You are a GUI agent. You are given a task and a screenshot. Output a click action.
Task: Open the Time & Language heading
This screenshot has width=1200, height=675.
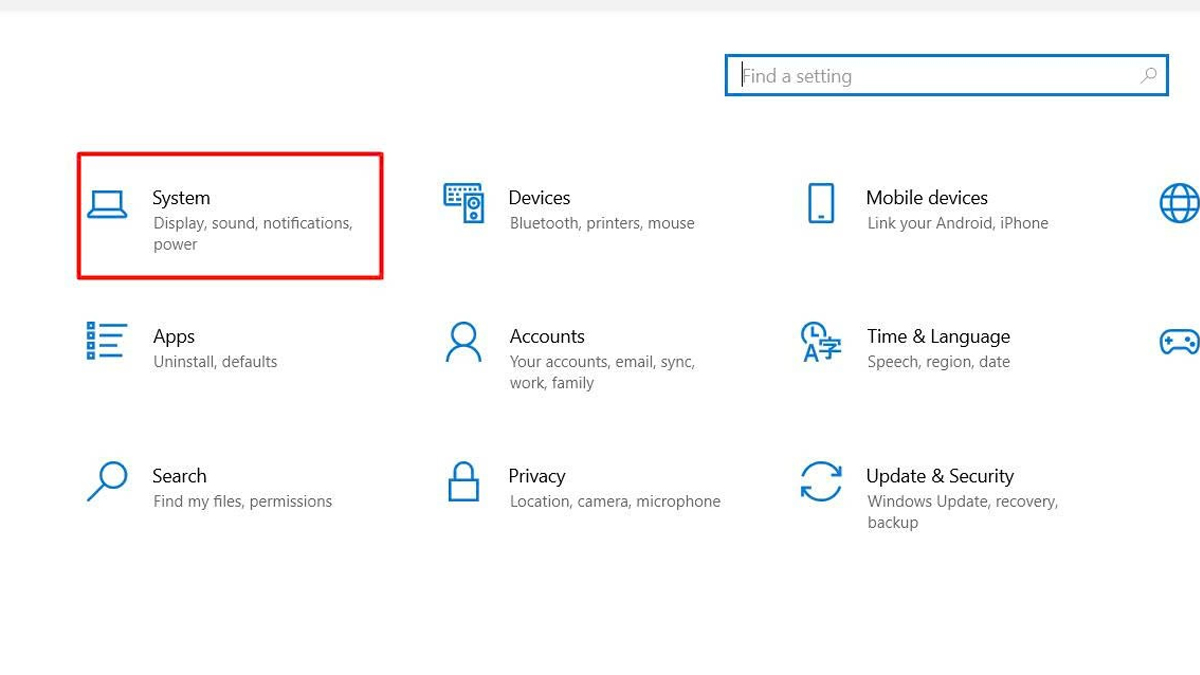click(x=939, y=337)
